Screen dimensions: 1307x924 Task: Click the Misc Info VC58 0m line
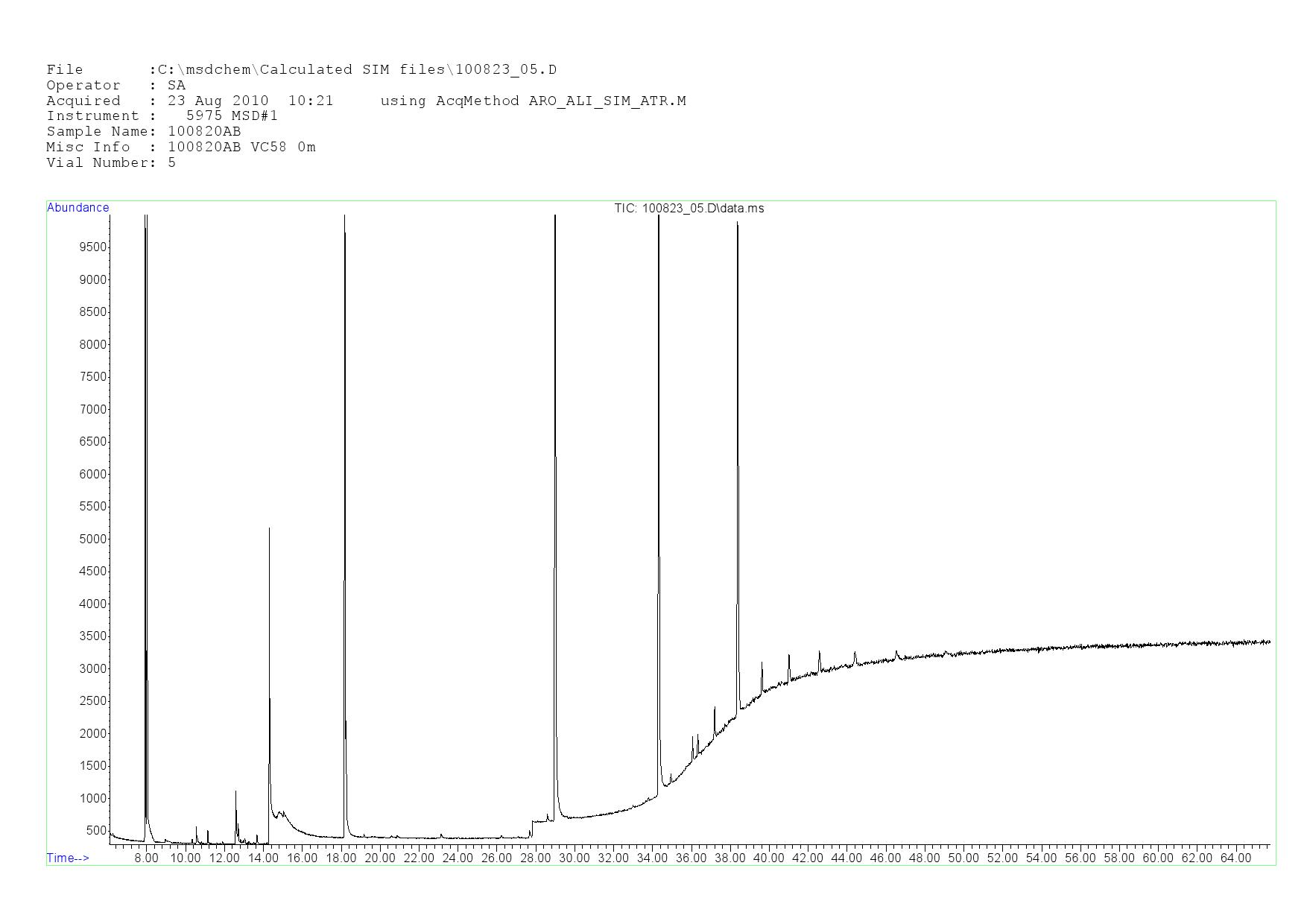click(x=180, y=148)
